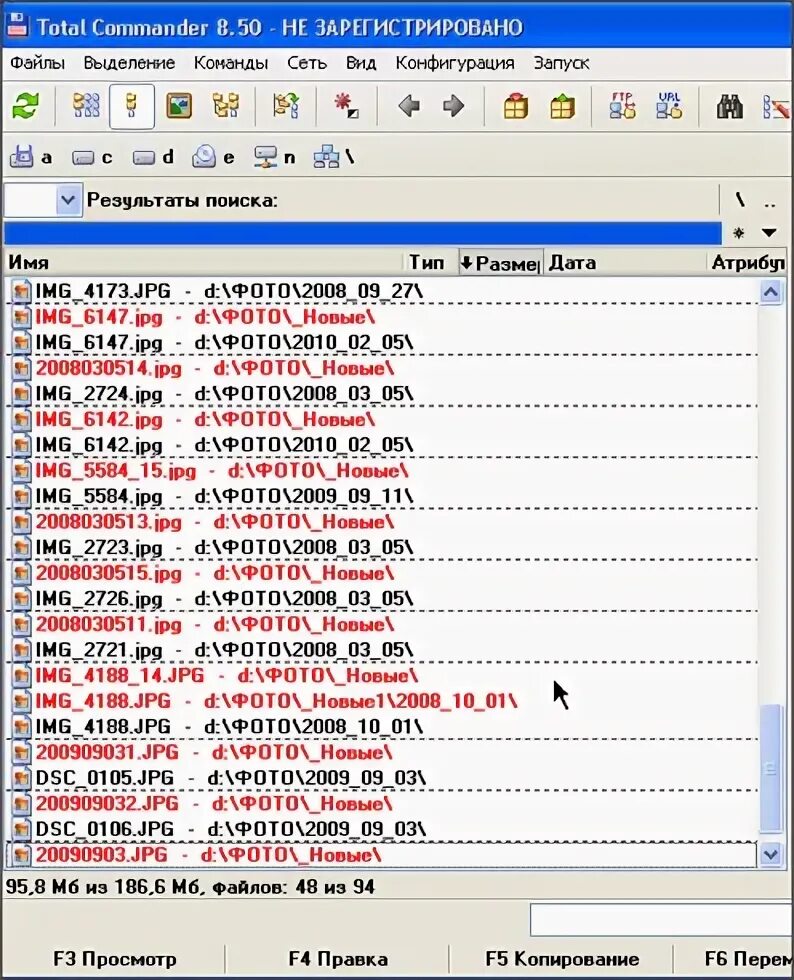Select IMG_6147.jpg in d:\ФОТО\2010_02_05\
The width and height of the screenshot is (794, 980).
224,342
